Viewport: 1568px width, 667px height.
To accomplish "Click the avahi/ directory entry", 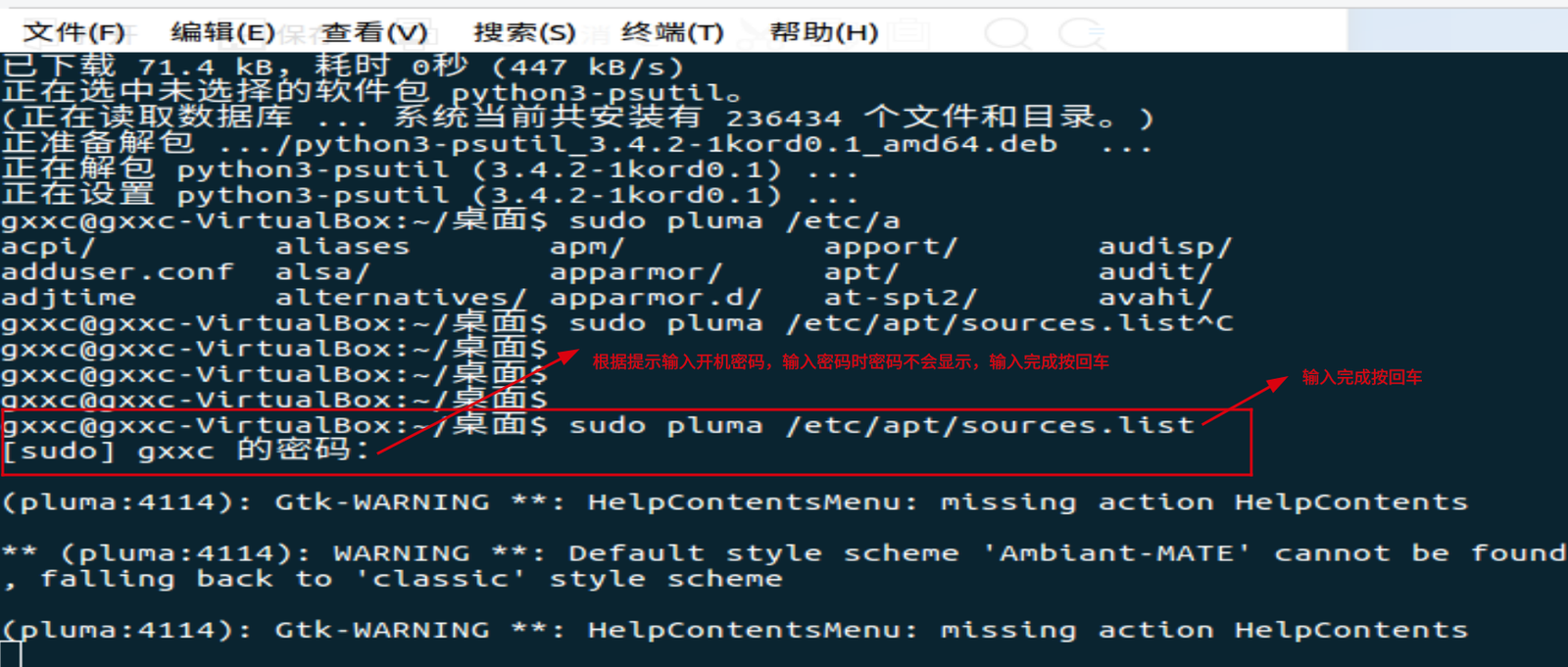I will click(x=1154, y=298).
